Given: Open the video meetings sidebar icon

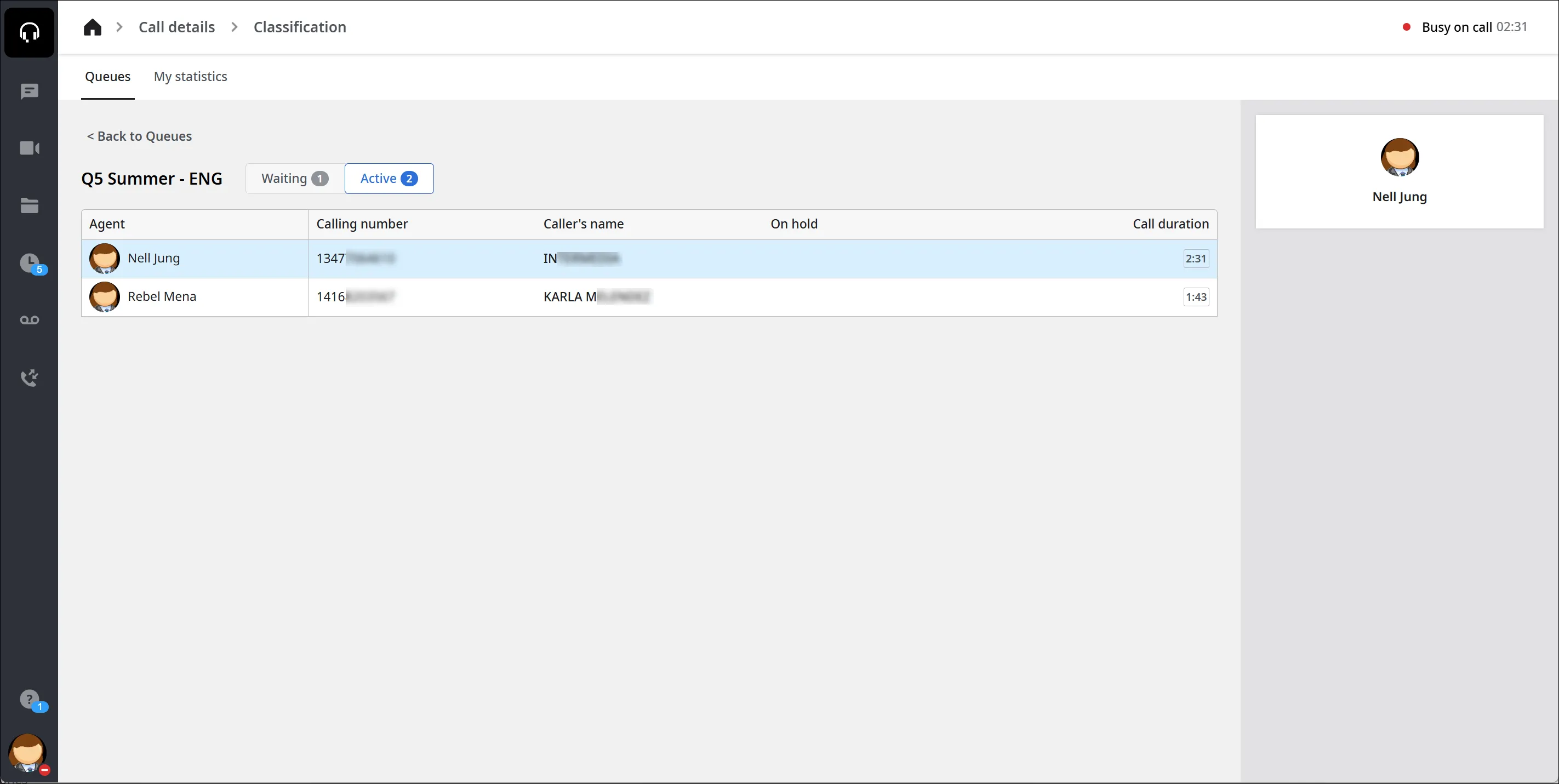Looking at the screenshot, I should pyautogui.click(x=29, y=148).
